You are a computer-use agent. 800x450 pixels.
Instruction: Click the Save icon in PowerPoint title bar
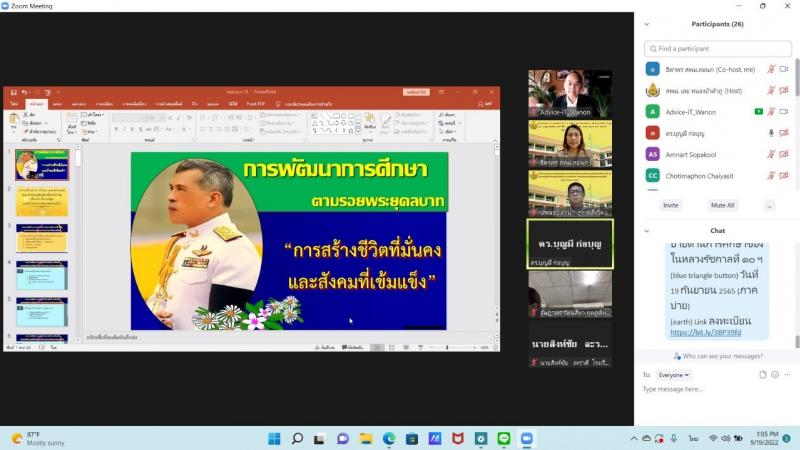pos(14,92)
